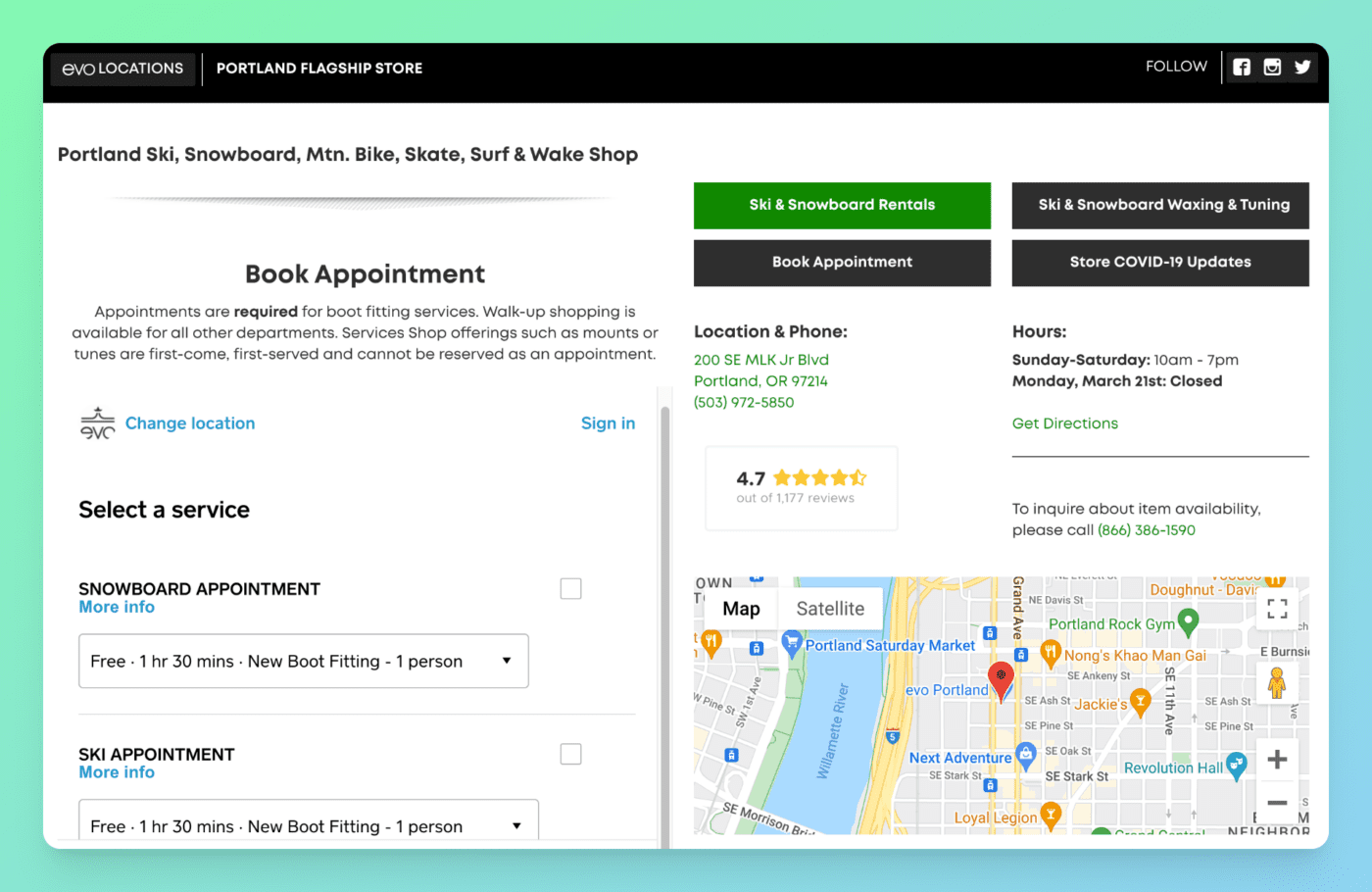Click the evo LOCATIONS logo
The image size is (1372, 892).
click(122, 69)
